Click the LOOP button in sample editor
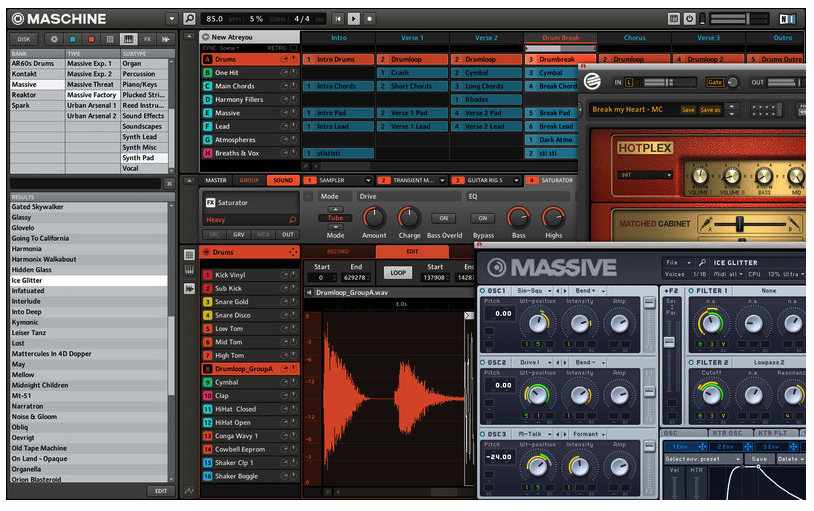 [399, 272]
